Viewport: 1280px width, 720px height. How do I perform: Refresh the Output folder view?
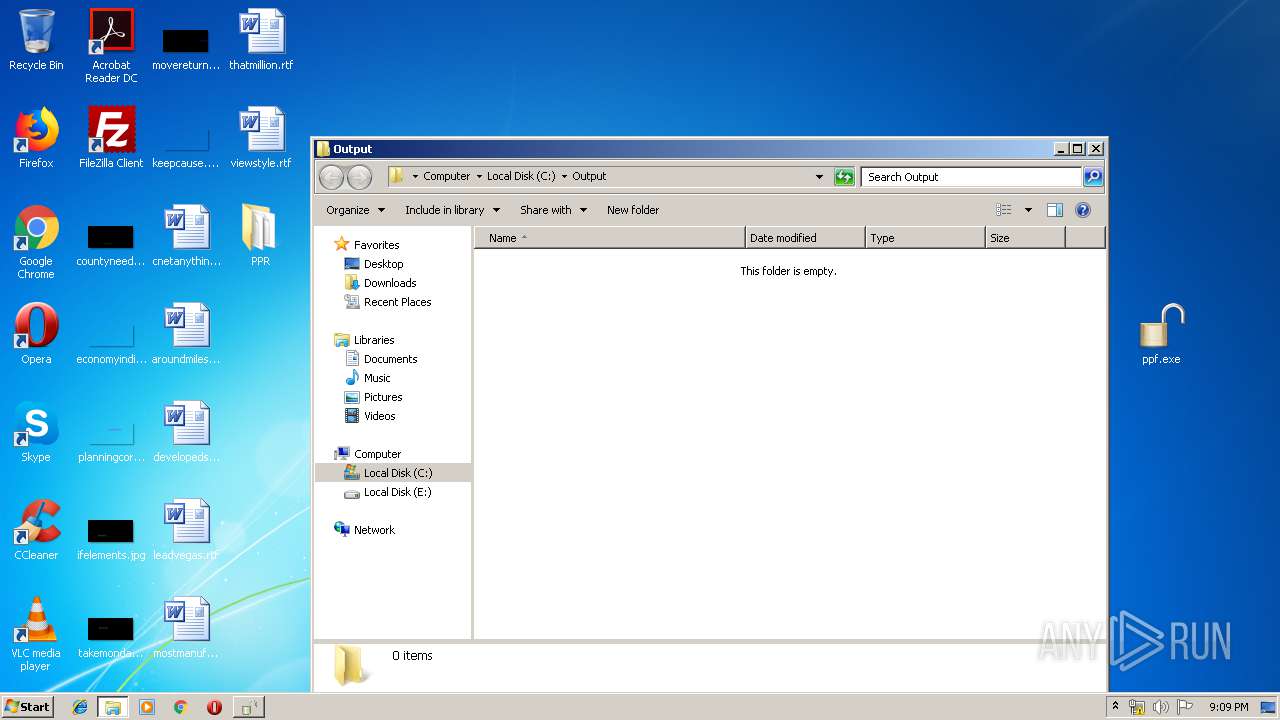[x=845, y=177]
